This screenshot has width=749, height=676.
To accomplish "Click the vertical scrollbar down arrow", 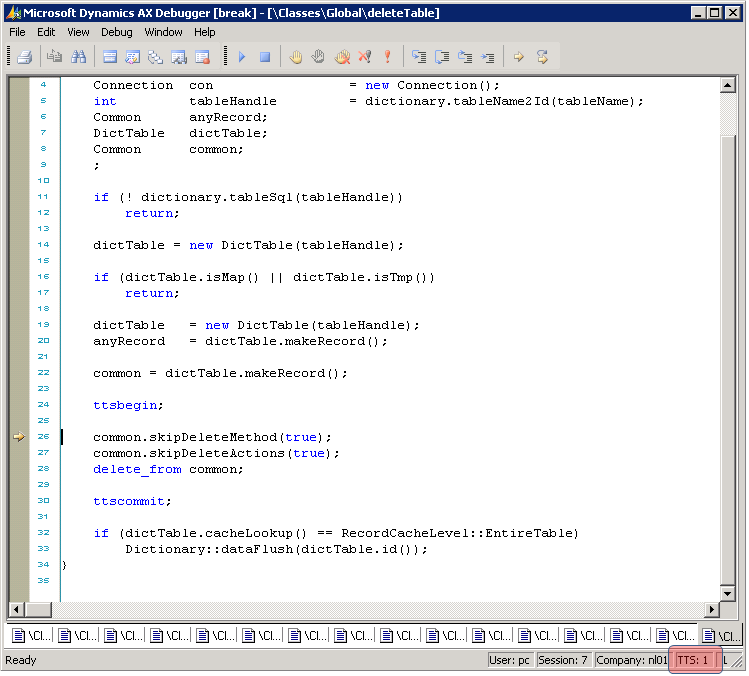I will pyautogui.click(x=727, y=593).
